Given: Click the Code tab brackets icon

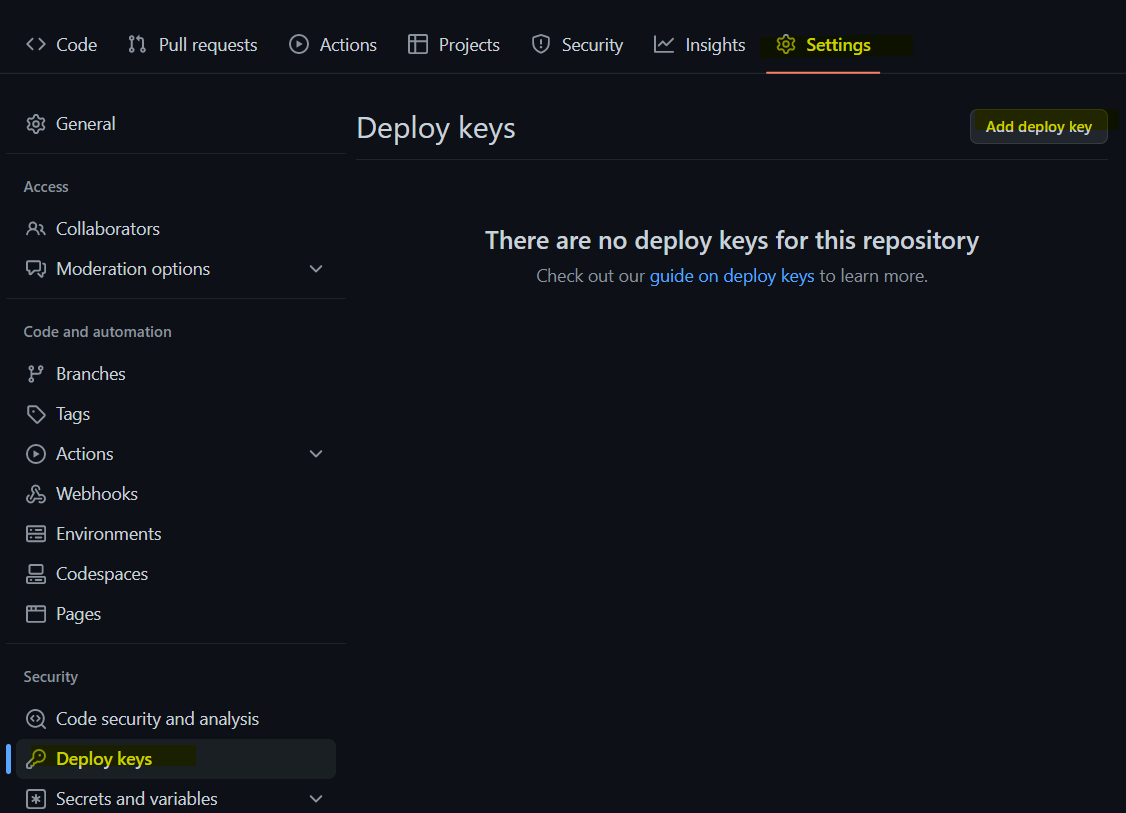Looking at the screenshot, I should [x=36, y=45].
